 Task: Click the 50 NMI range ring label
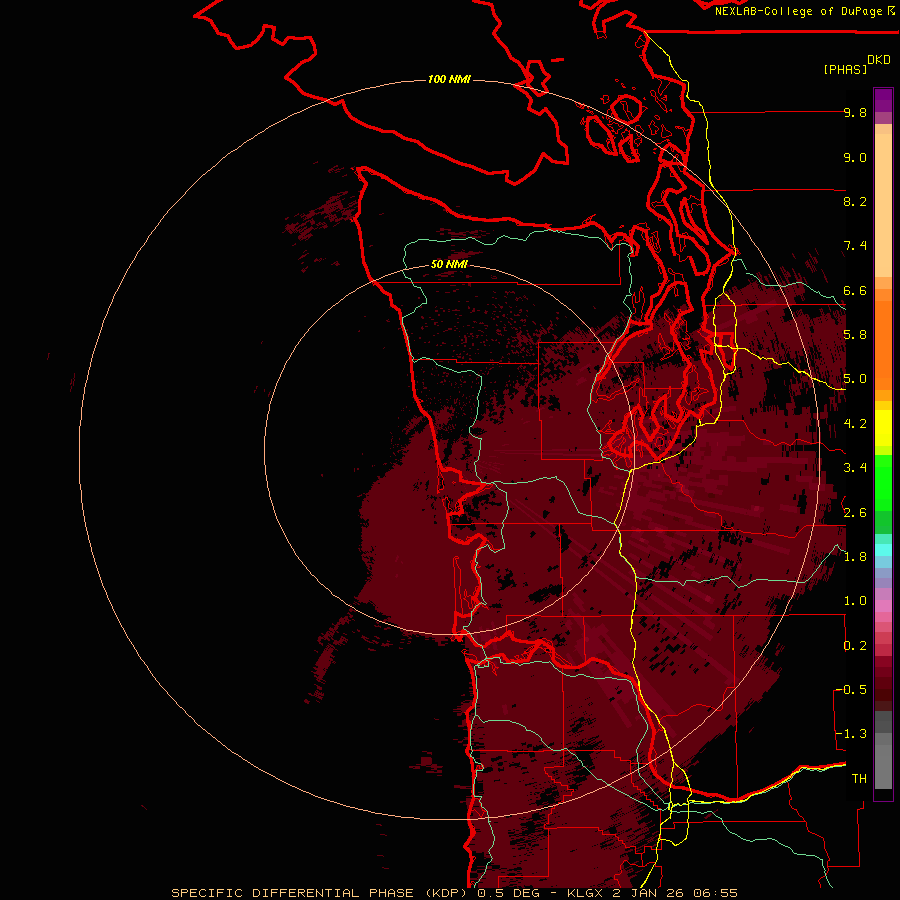(x=449, y=264)
